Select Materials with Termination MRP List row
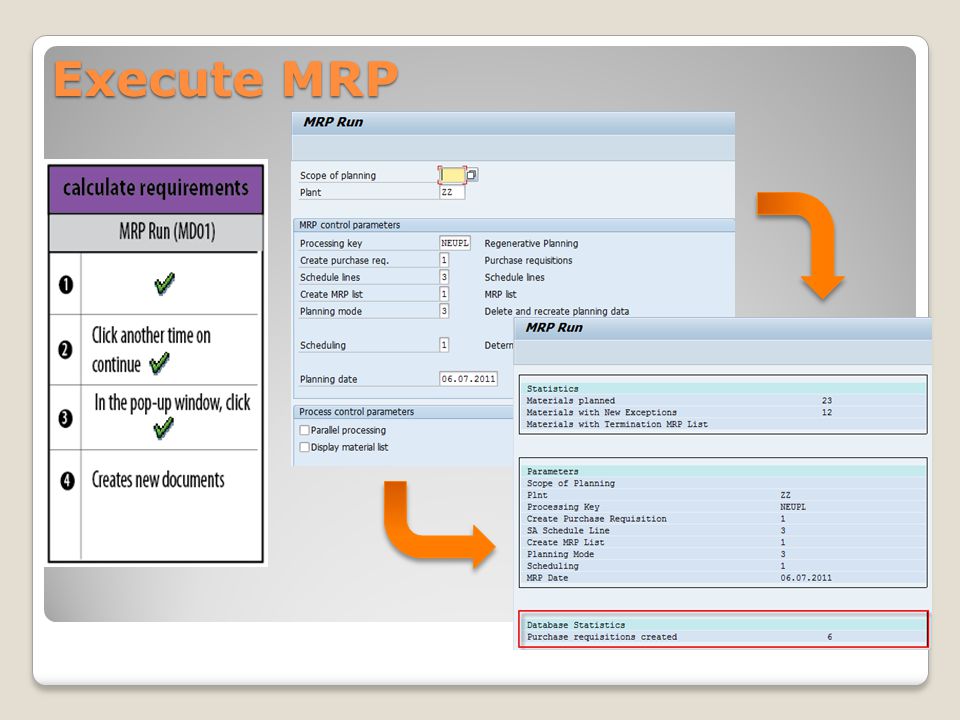The height and width of the screenshot is (720, 960). [x=723, y=424]
